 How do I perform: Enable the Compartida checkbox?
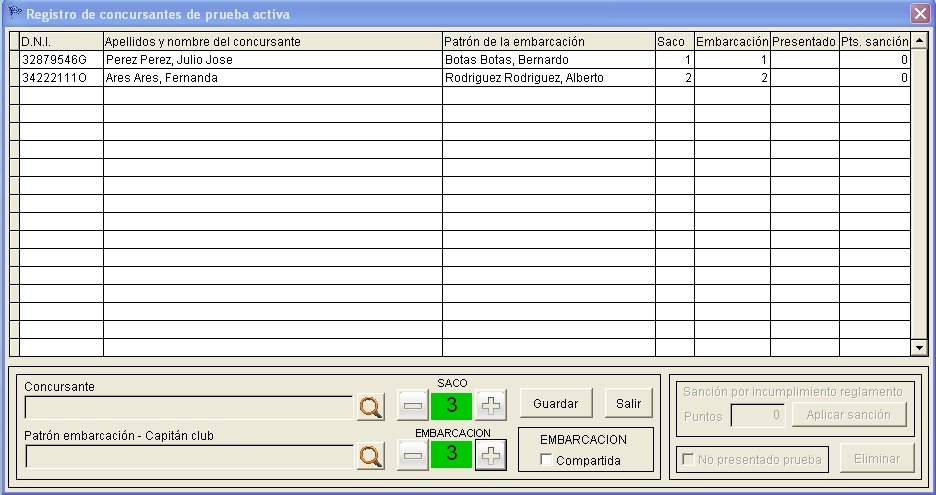546,461
